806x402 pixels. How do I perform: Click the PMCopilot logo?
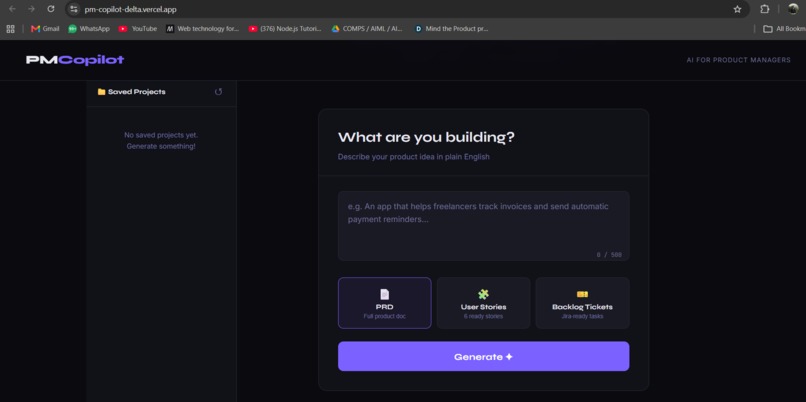coord(75,60)
